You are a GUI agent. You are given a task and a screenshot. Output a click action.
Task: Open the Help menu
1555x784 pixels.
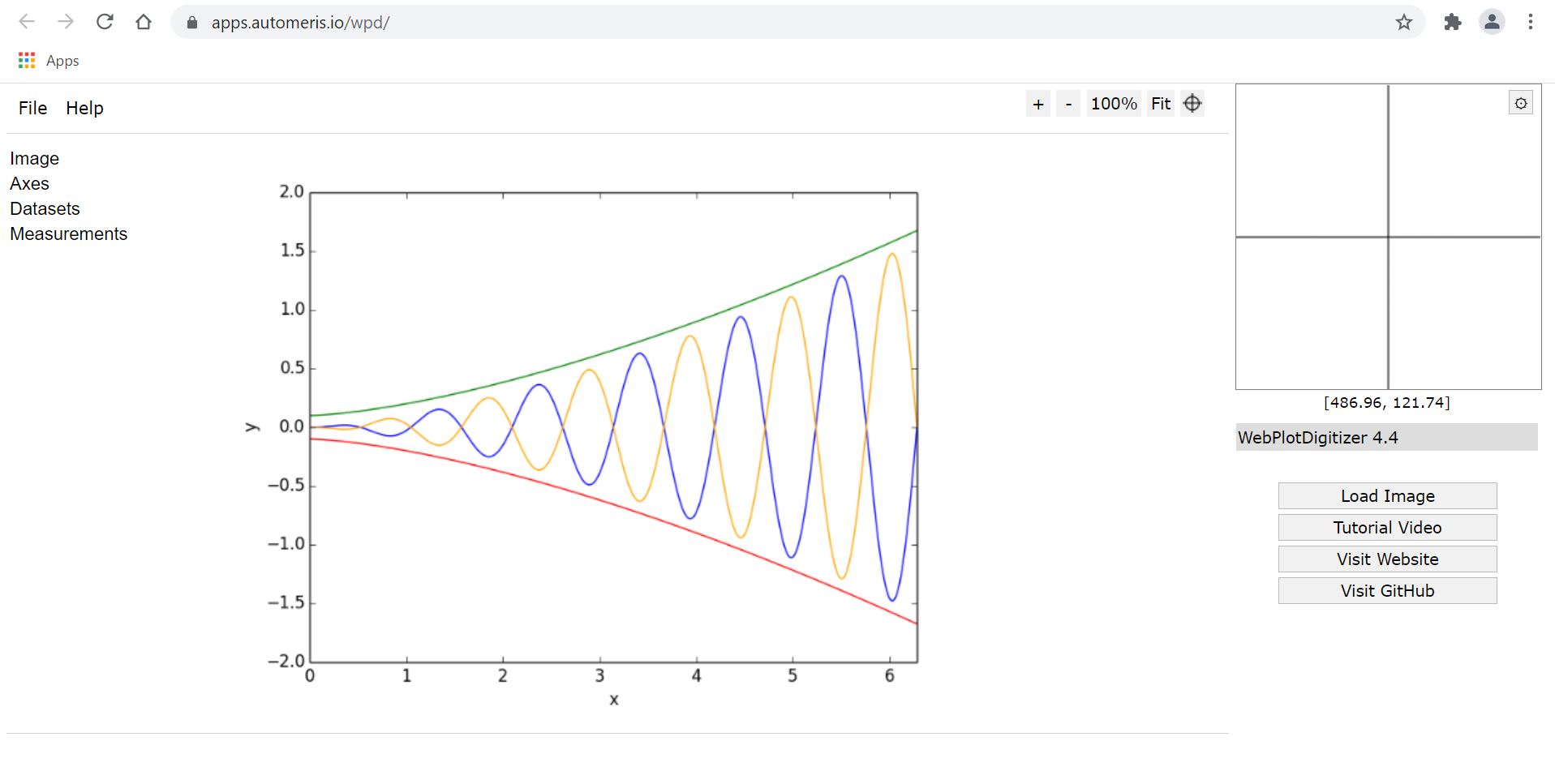tap(84, 108)
